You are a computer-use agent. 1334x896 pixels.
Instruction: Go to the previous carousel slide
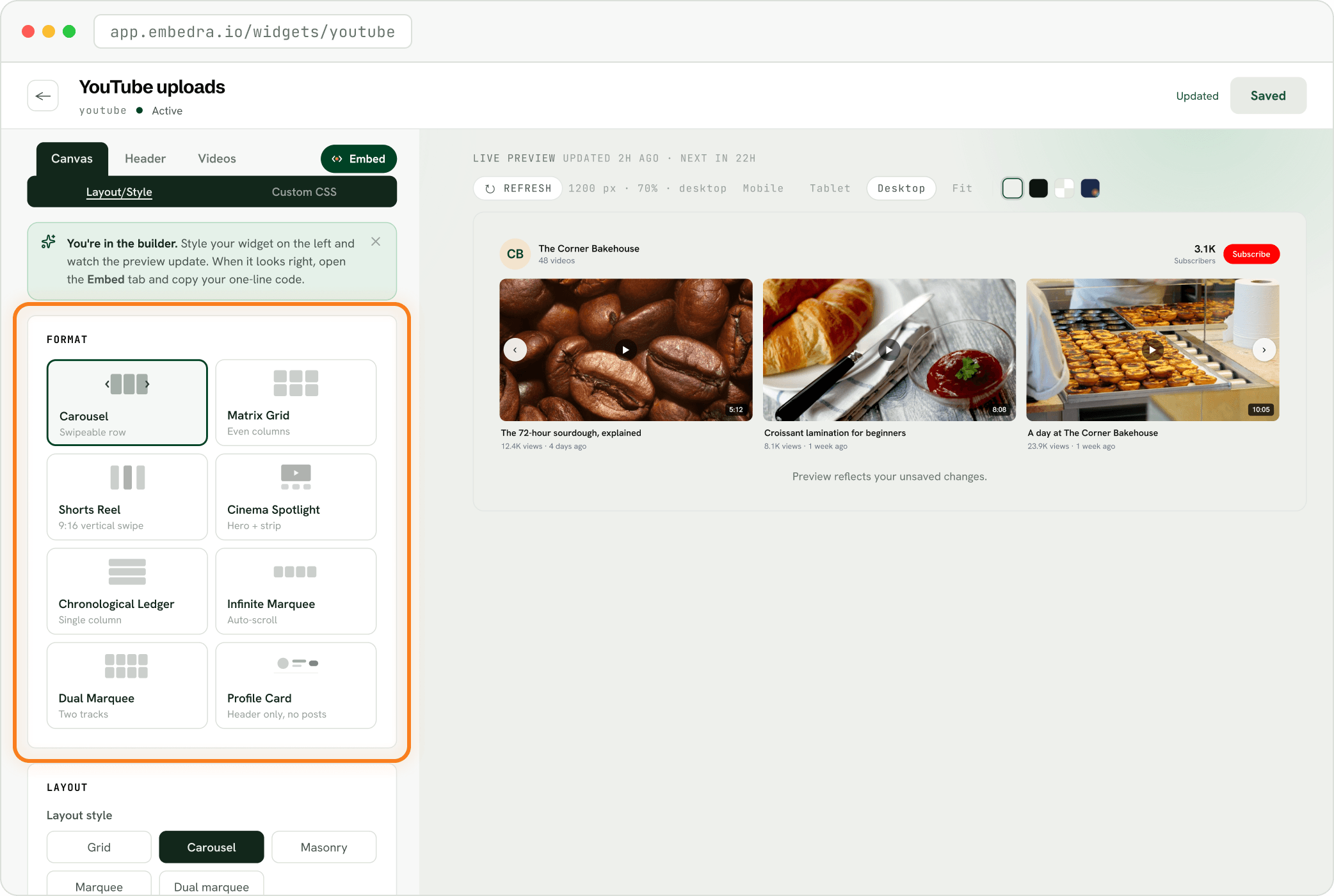[515, 350]
